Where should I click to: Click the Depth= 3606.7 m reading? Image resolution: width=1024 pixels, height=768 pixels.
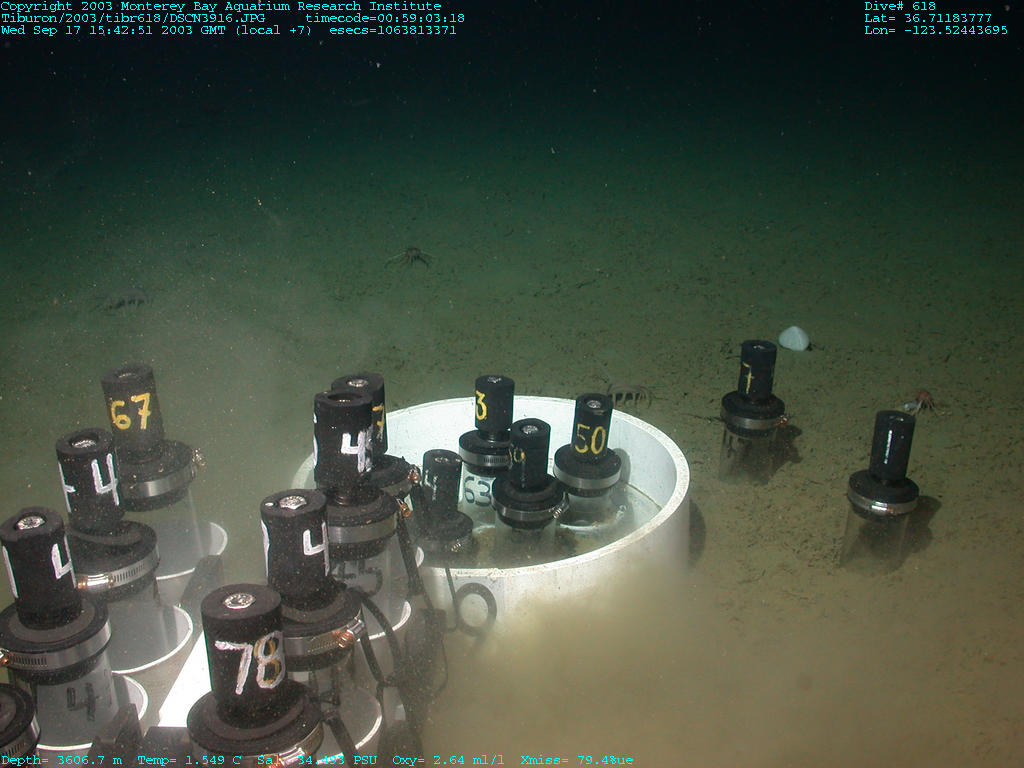(x=61, y=760)
